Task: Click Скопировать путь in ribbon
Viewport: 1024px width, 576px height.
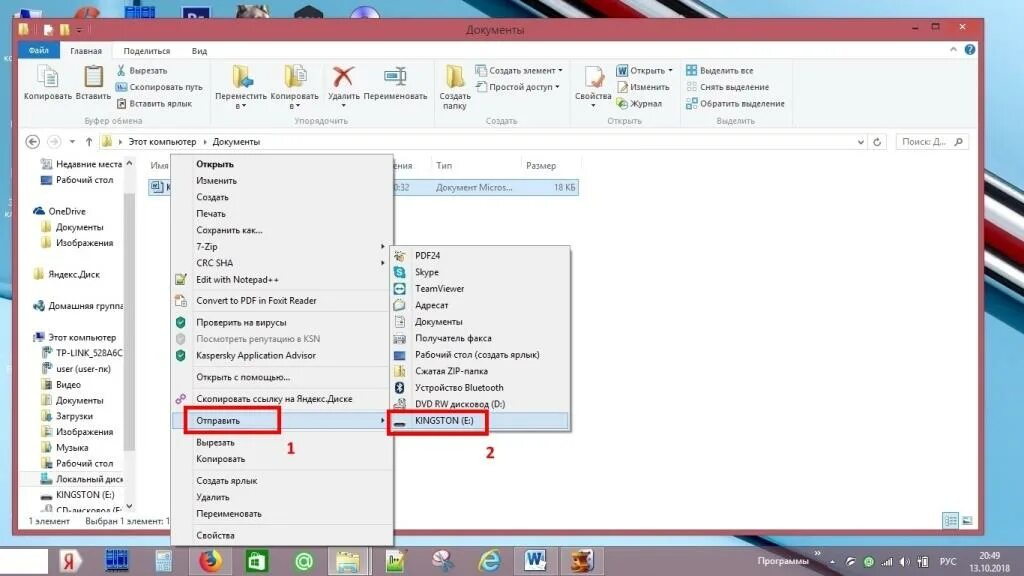Action: point(159,87)
